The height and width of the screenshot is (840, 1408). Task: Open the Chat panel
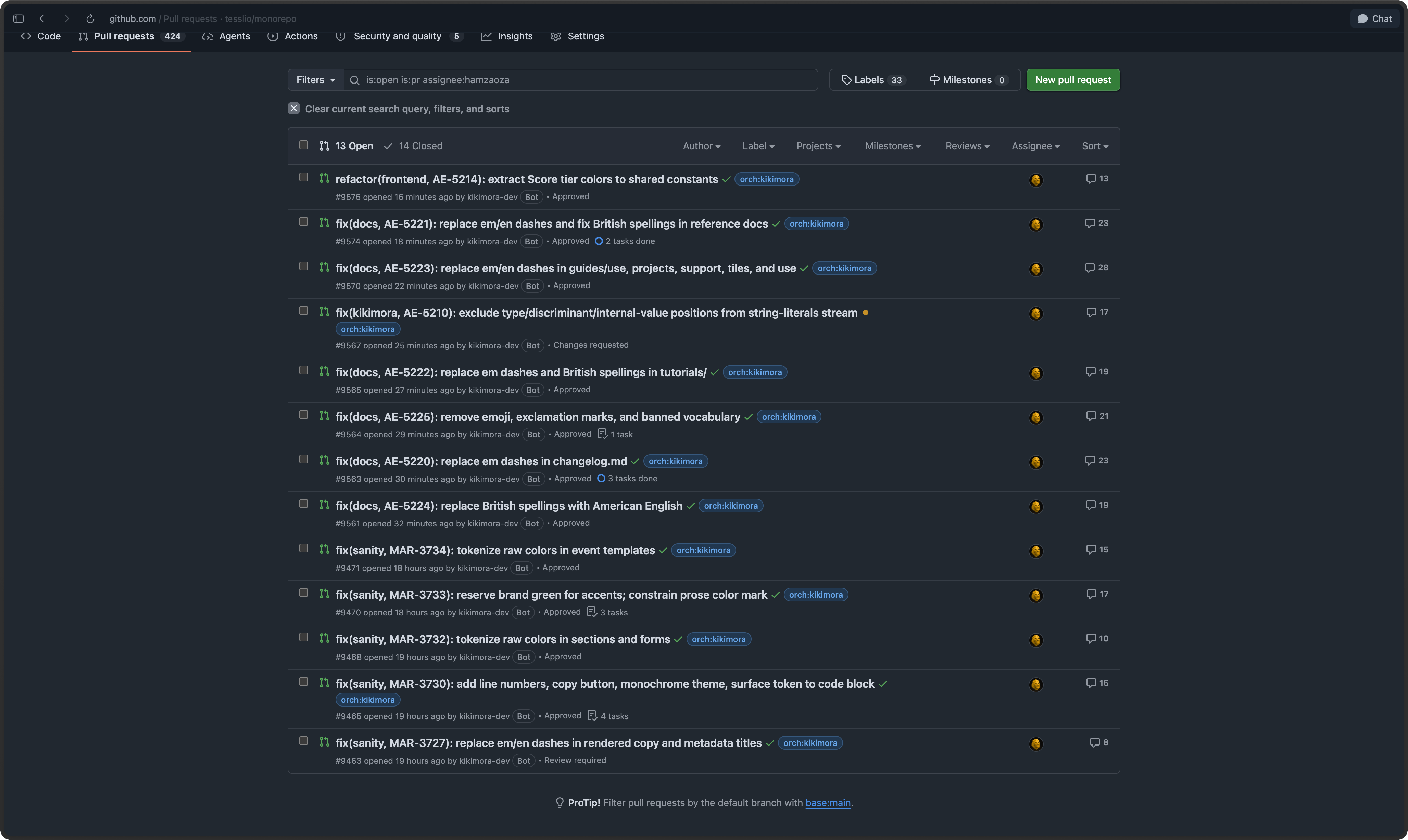[1374, 19]
